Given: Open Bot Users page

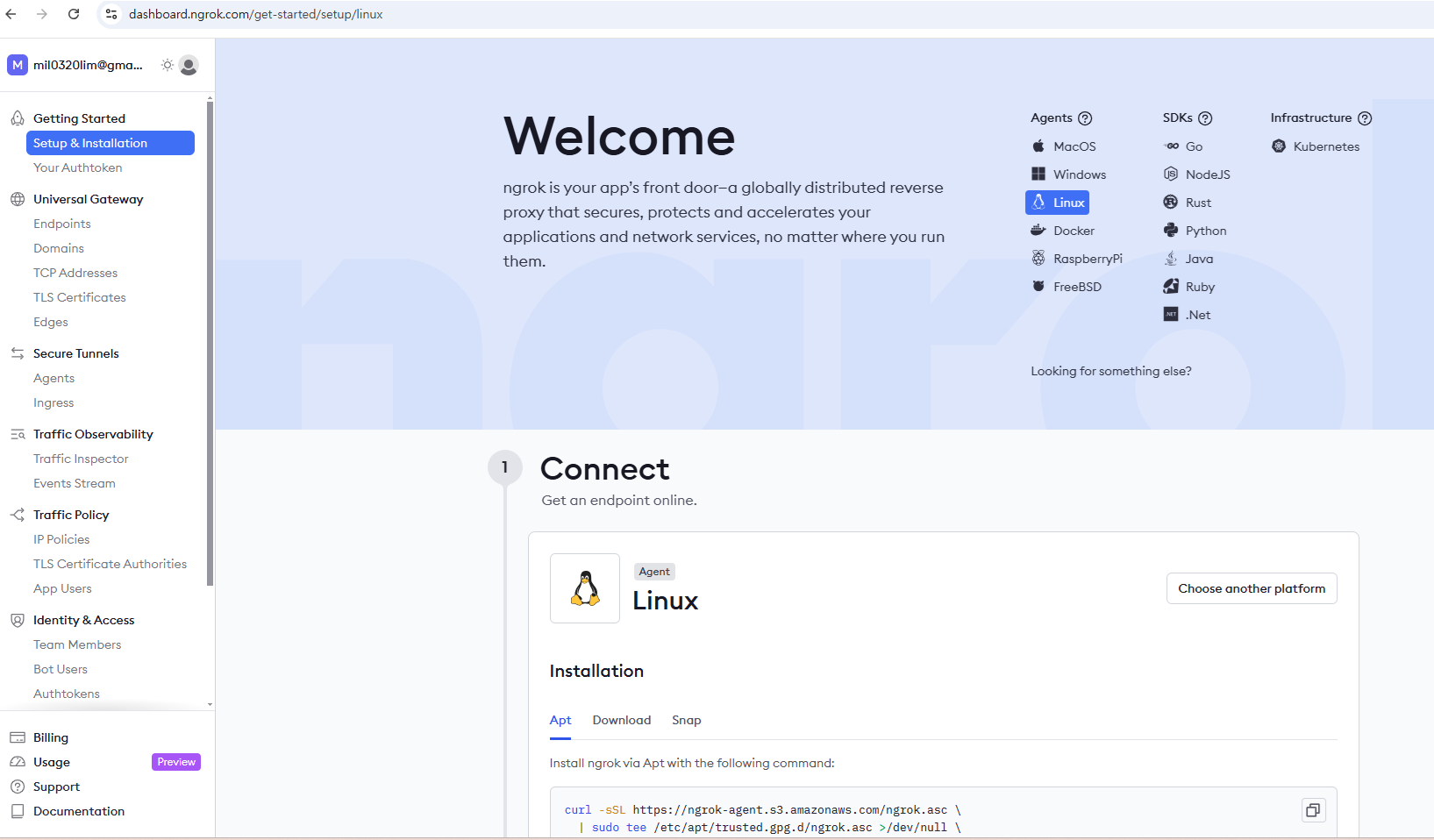Looking at the screenshot, I should pyautogui.click(x=61, y=669).
